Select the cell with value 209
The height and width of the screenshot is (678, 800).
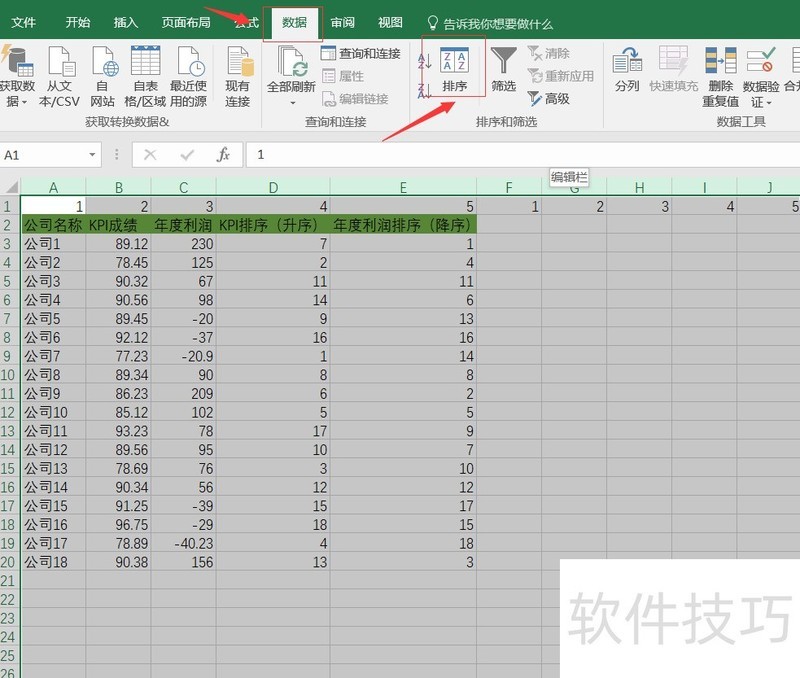click(x=184, y=394)
